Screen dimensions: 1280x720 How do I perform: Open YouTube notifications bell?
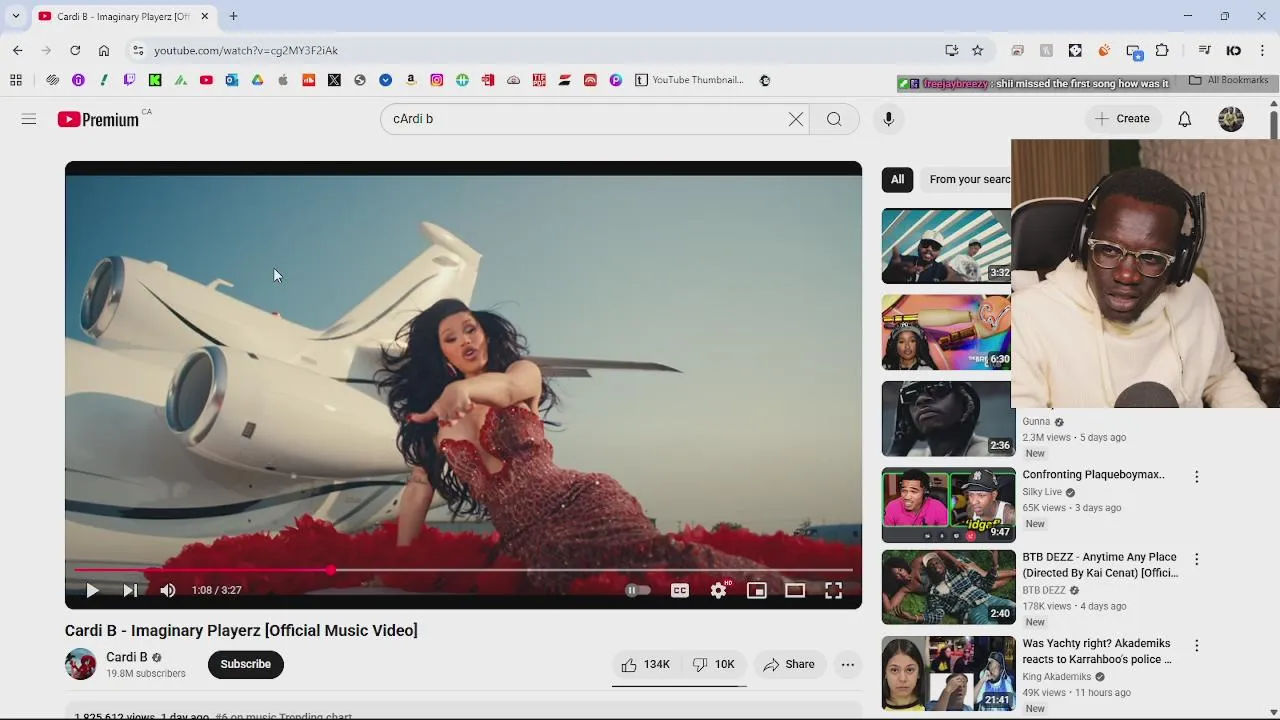click(x=1185, y=119)
